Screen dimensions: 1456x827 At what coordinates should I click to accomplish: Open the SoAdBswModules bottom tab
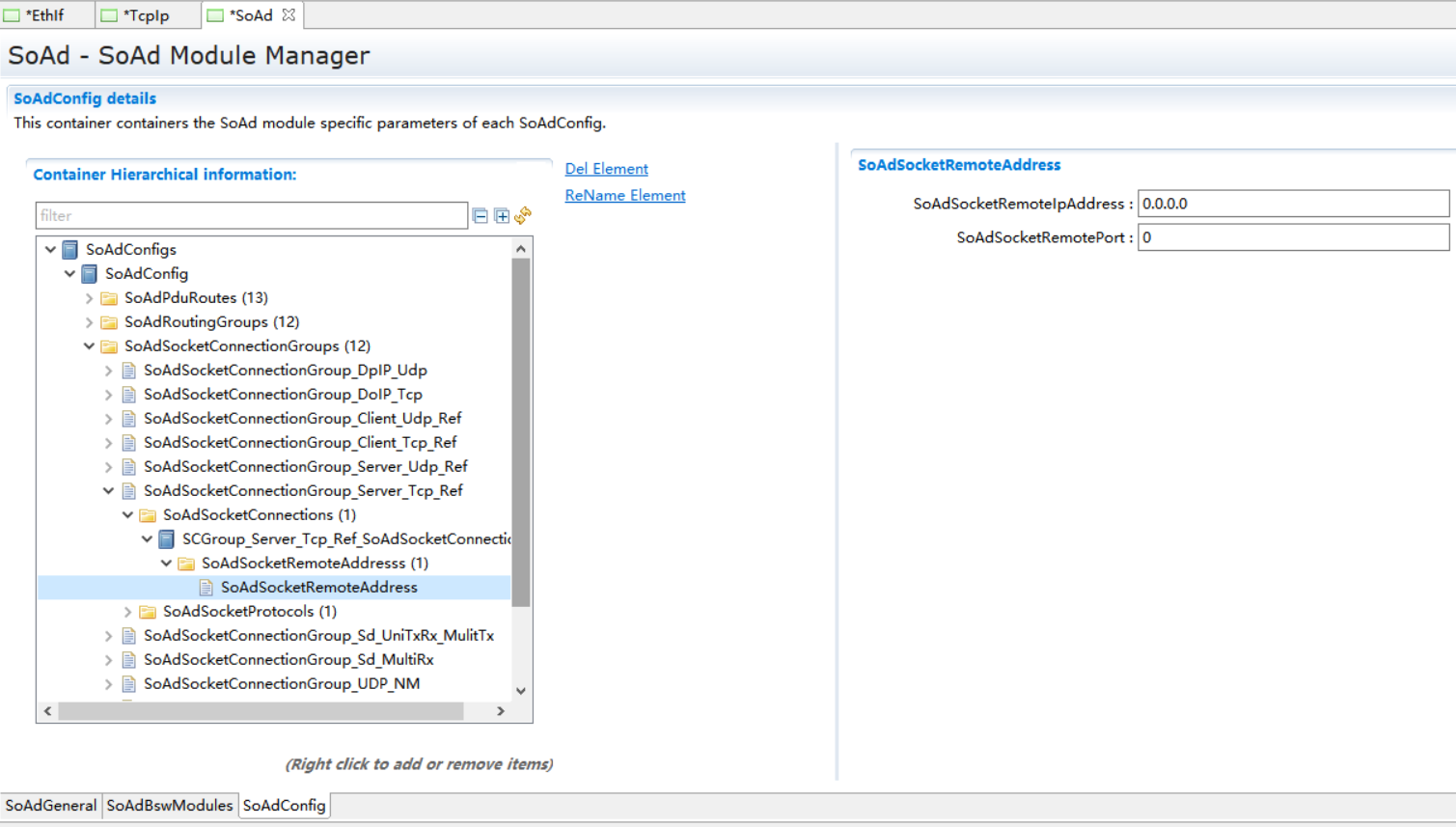170,805
